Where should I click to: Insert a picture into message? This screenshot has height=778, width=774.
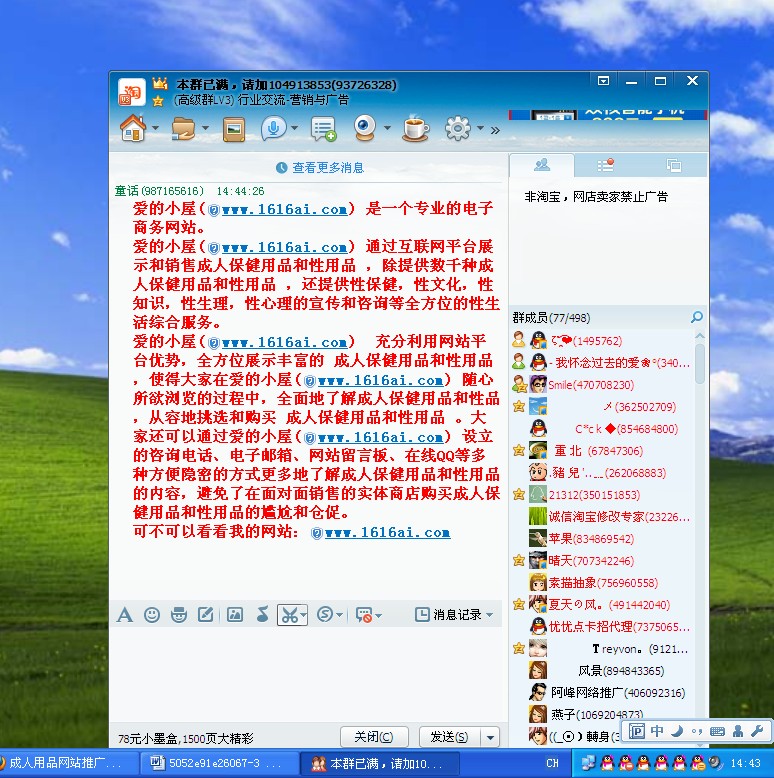coord(235,615)
